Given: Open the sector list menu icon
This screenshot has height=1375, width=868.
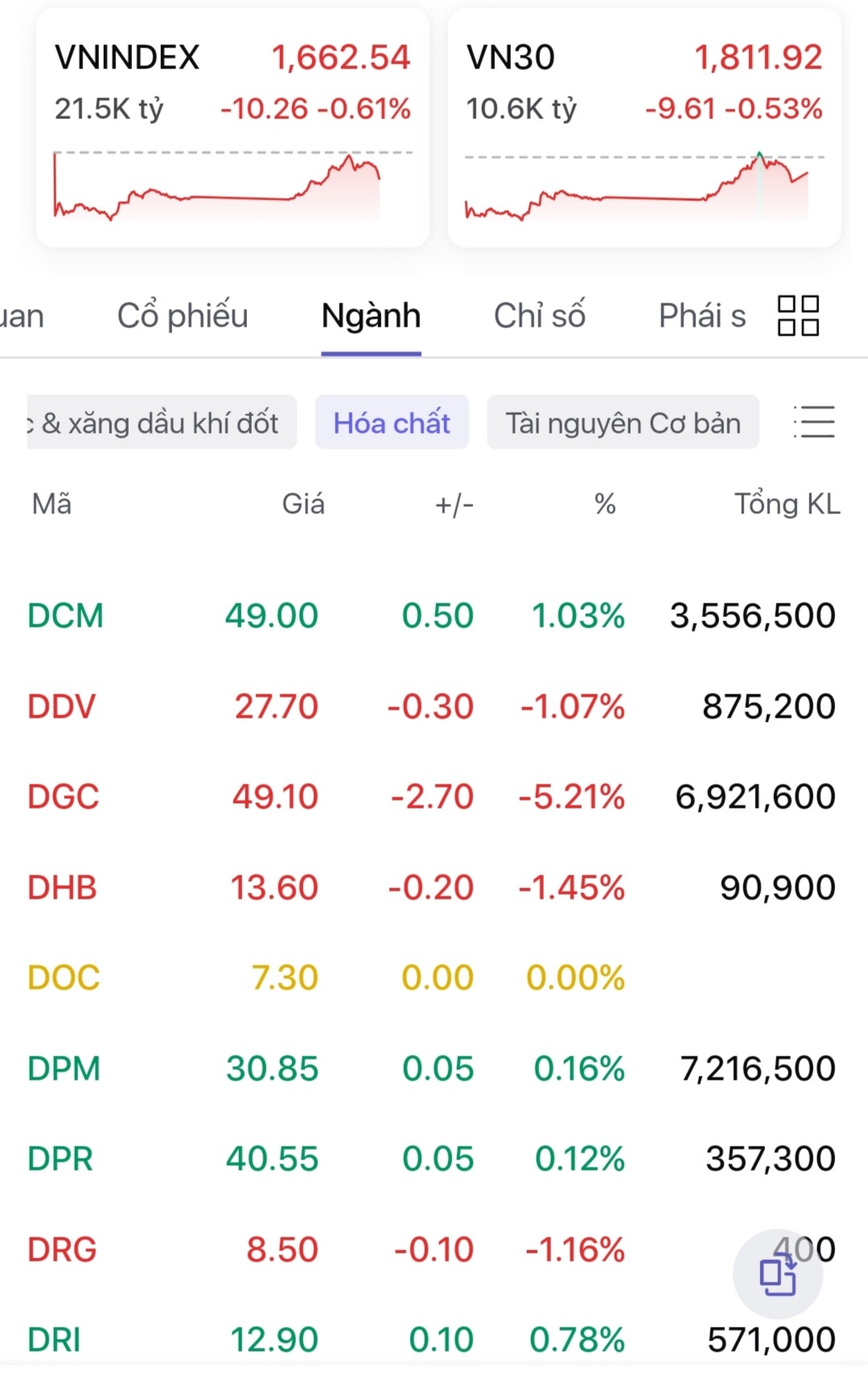Looking at the screenshot, I should pyautogui.click(x=814, y=422).
